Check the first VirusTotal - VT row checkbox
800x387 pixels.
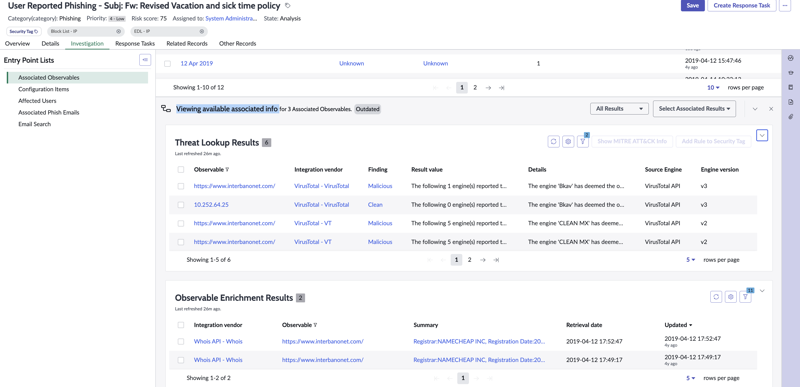pos(181,223)
